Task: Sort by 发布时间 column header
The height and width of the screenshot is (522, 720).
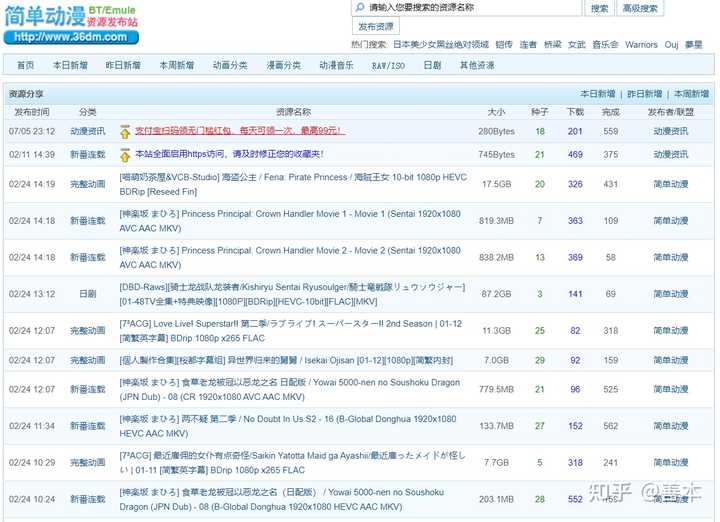Action: [32, 112]
